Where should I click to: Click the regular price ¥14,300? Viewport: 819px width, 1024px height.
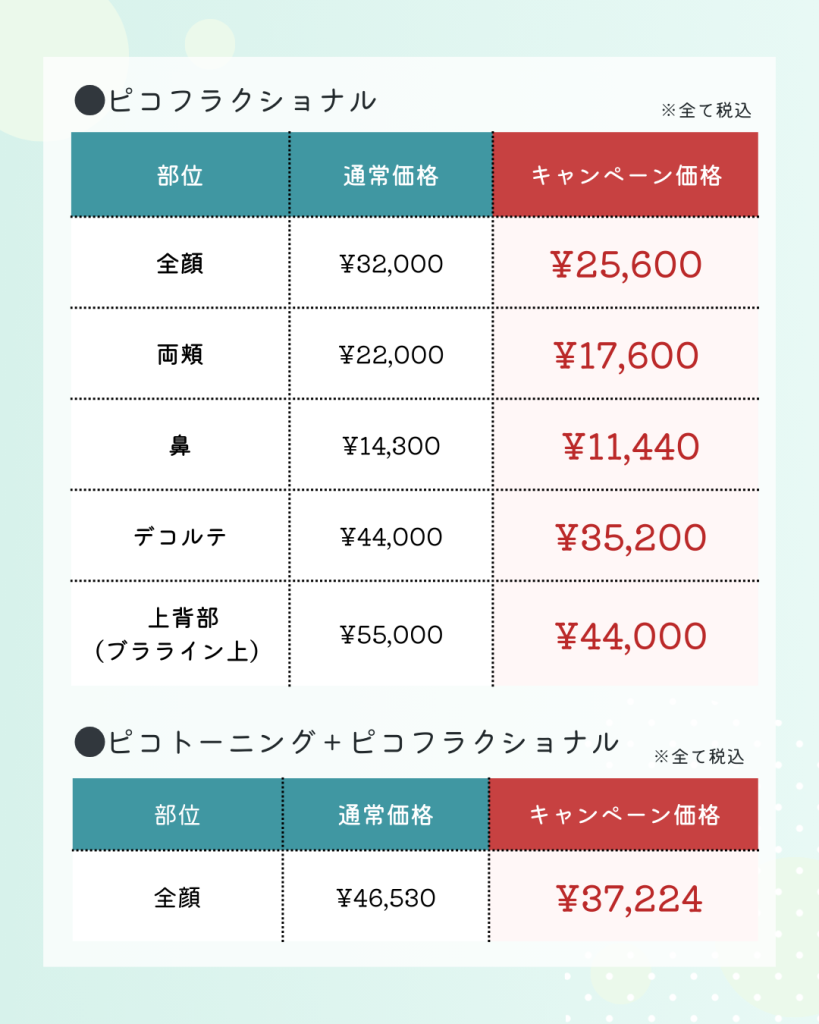391,446
